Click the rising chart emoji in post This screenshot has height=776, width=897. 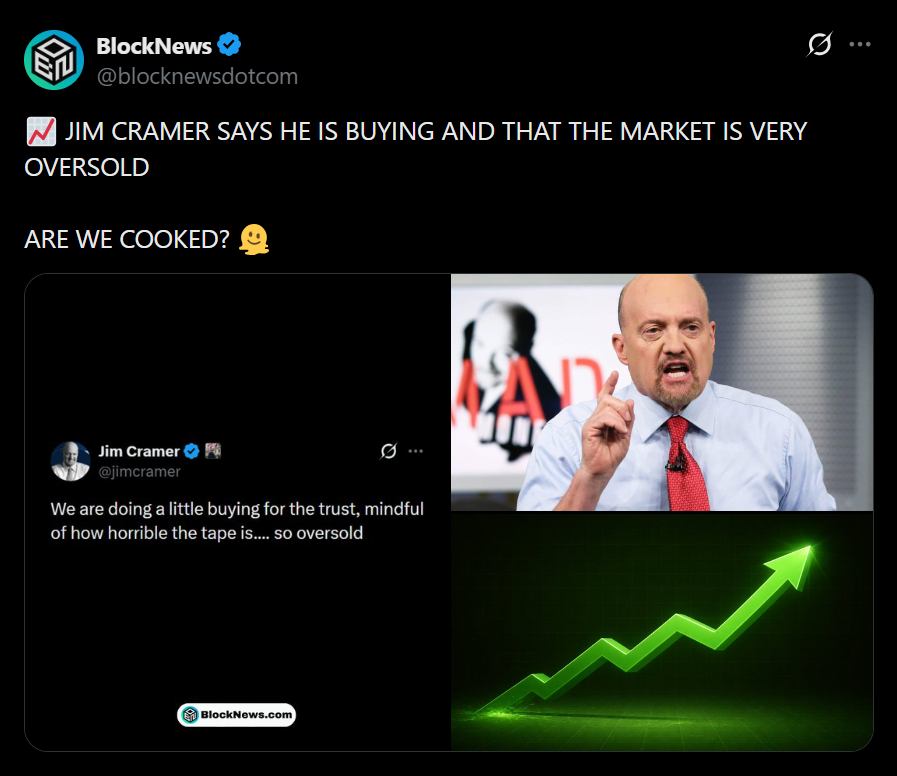39,132
